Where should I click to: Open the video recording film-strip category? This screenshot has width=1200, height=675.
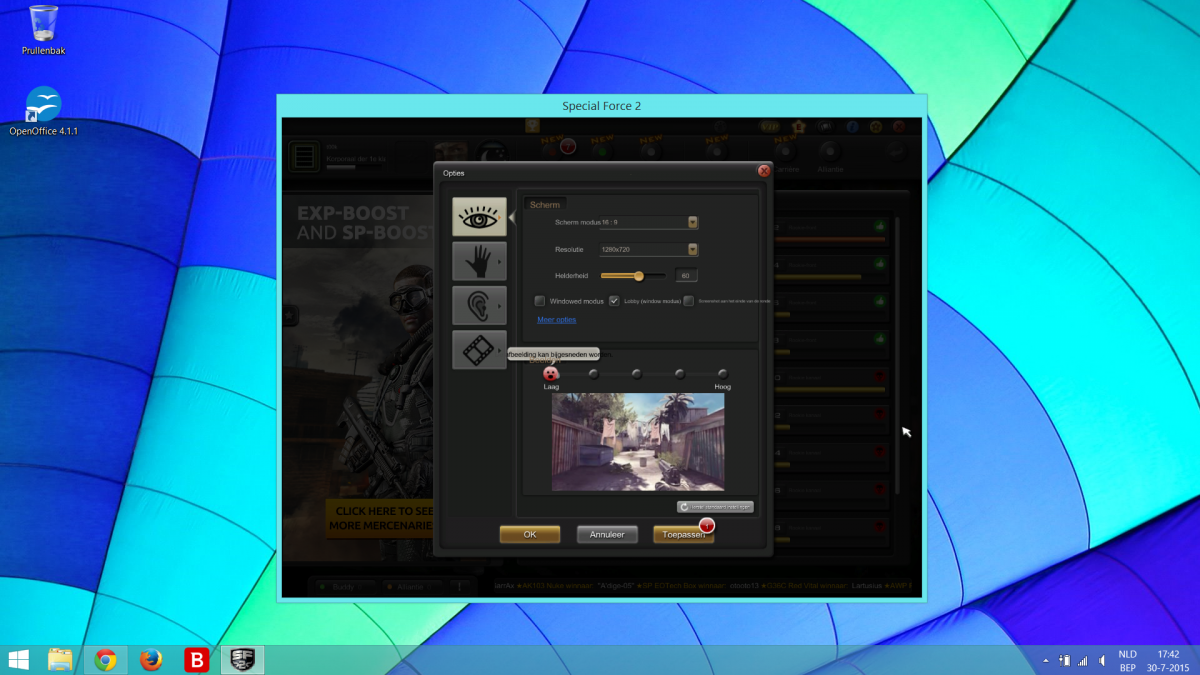(479, 350)
